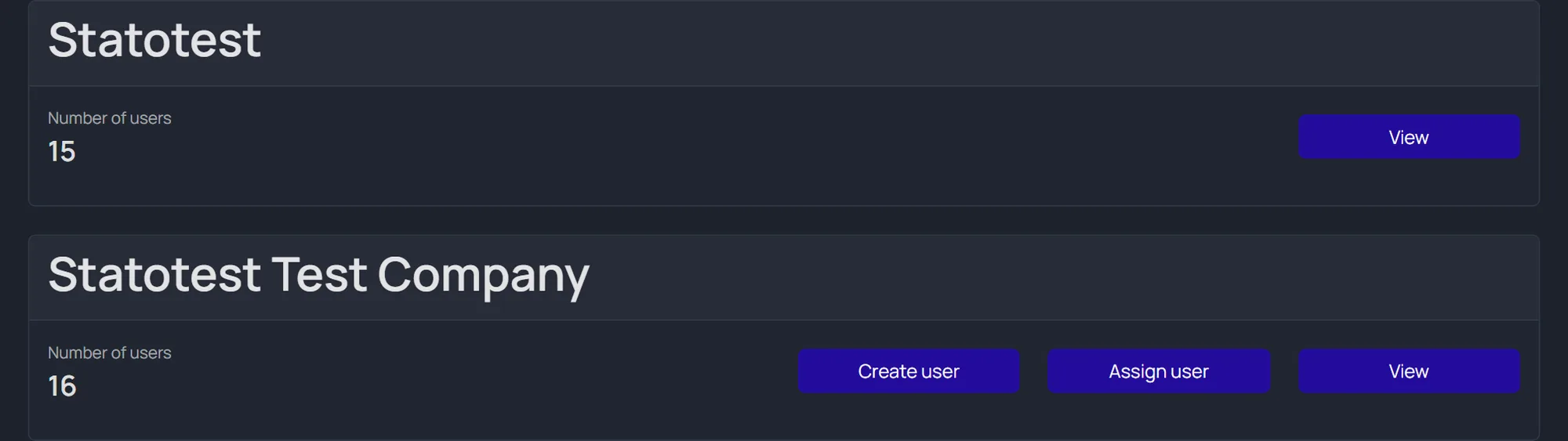Image resolution: width=1568 pixels, height=441 pixels.
Task: Click the divider line under Statotest heading
Action: click(x=784, y=85)
